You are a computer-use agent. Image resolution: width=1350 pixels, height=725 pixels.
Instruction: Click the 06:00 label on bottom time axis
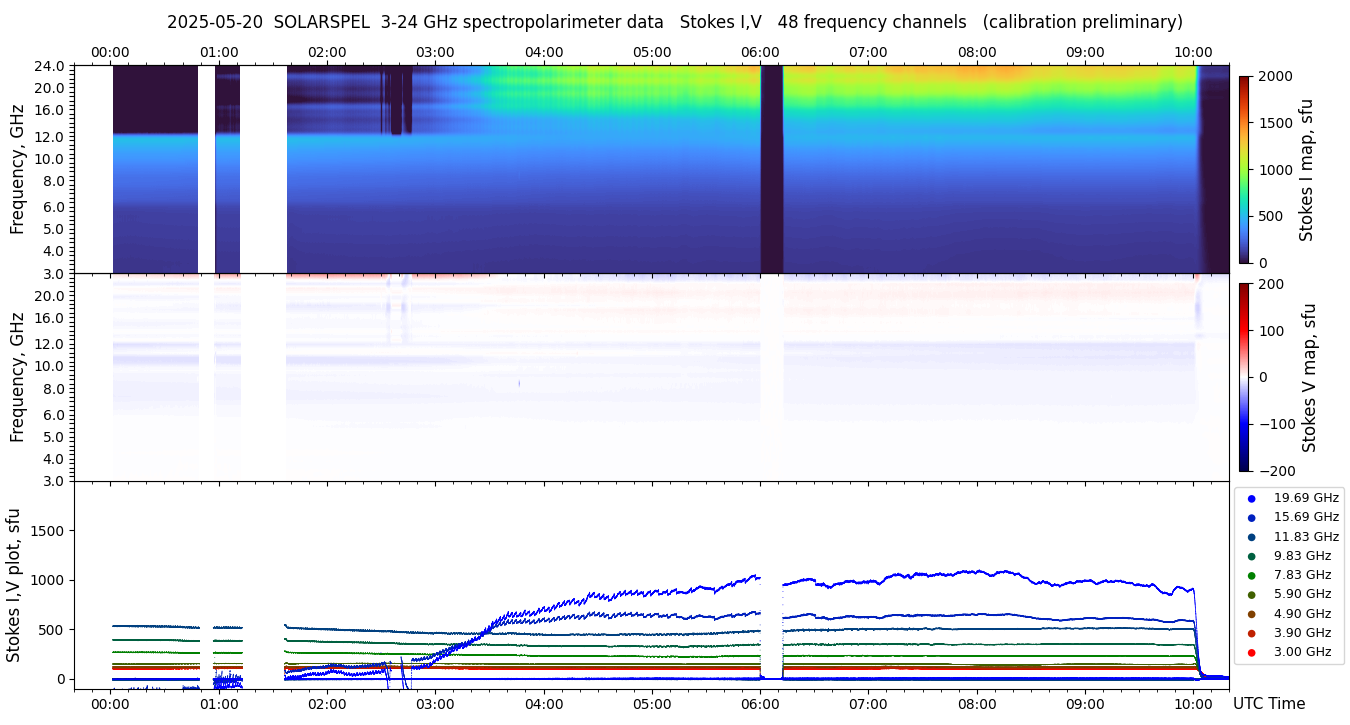pyautogui.click(x=760, y=703)
